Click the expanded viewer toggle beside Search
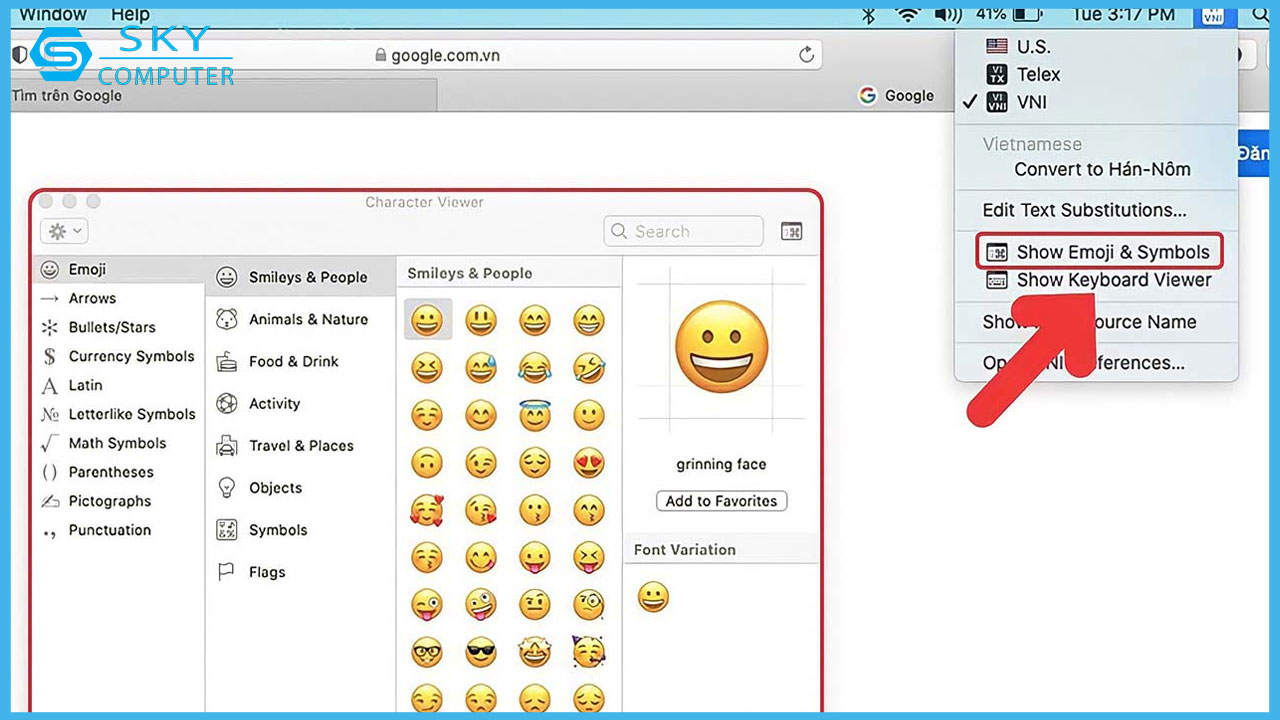The height and width of the screenshot is (720, 1280). [791, 231]
